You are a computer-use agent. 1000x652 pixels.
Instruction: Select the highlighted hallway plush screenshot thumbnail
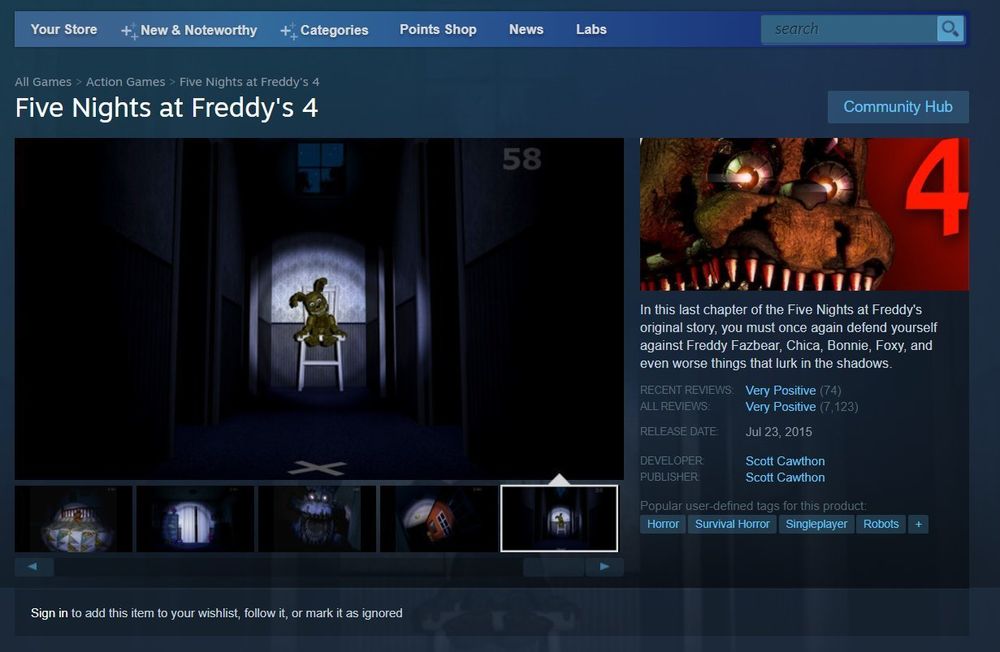click(x=559, y=519)
